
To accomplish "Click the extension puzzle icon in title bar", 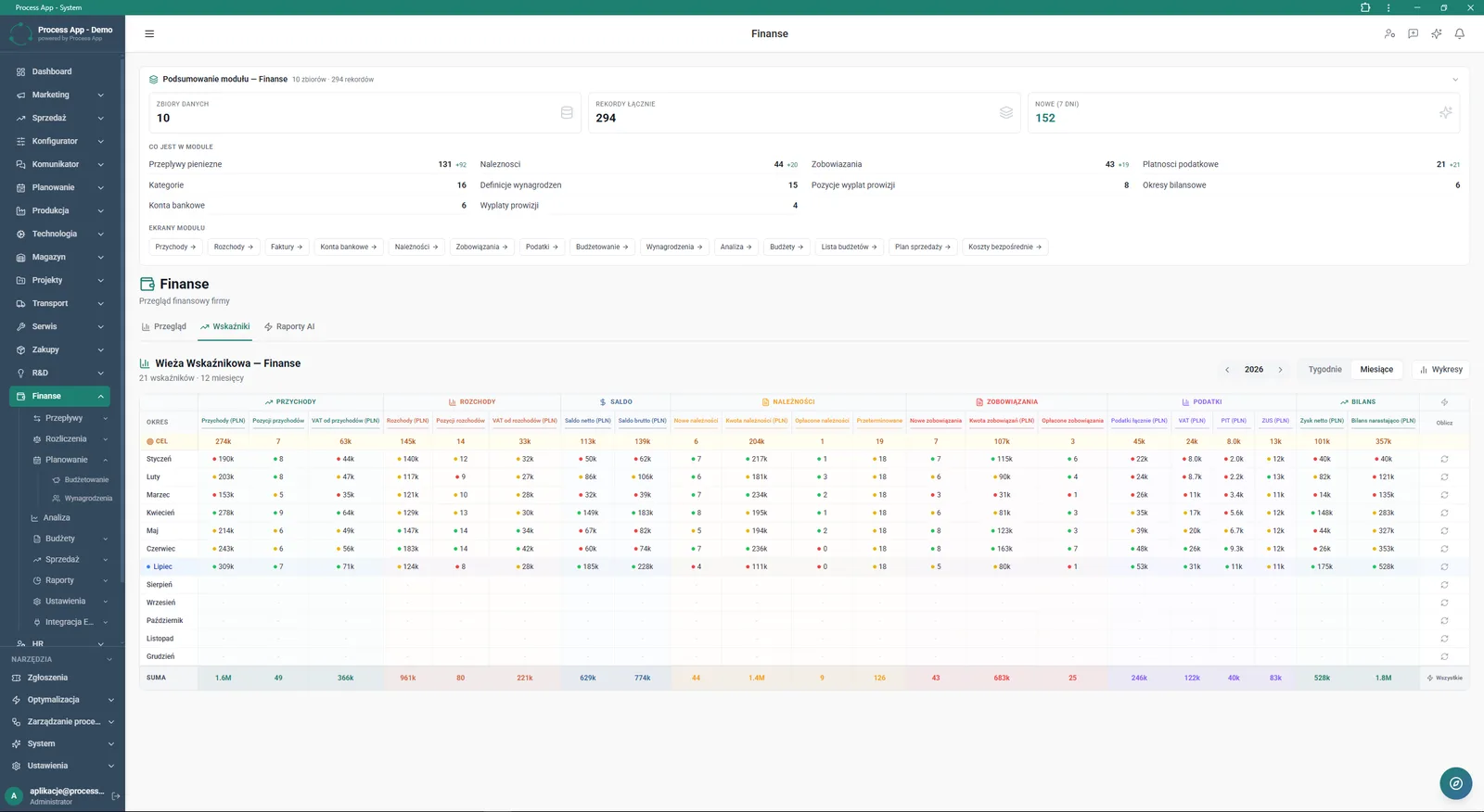I will point(1365,7).
